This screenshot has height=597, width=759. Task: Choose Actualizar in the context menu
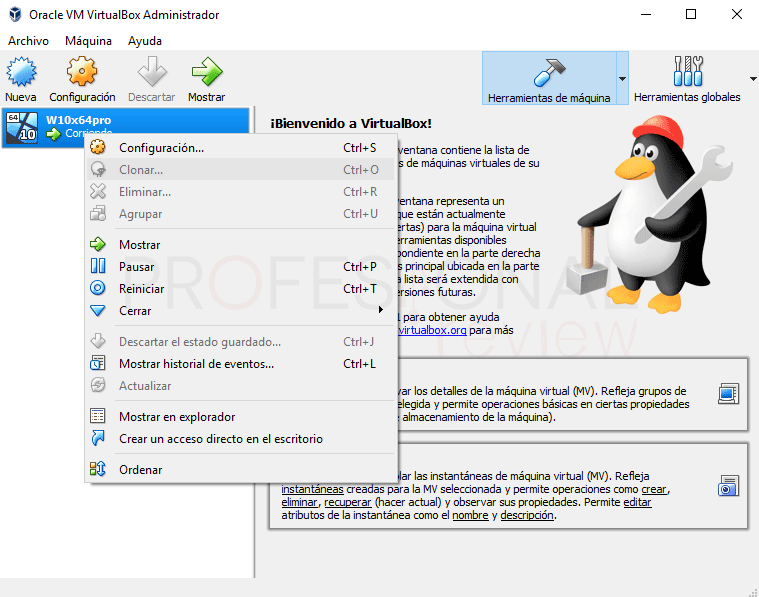241,385
